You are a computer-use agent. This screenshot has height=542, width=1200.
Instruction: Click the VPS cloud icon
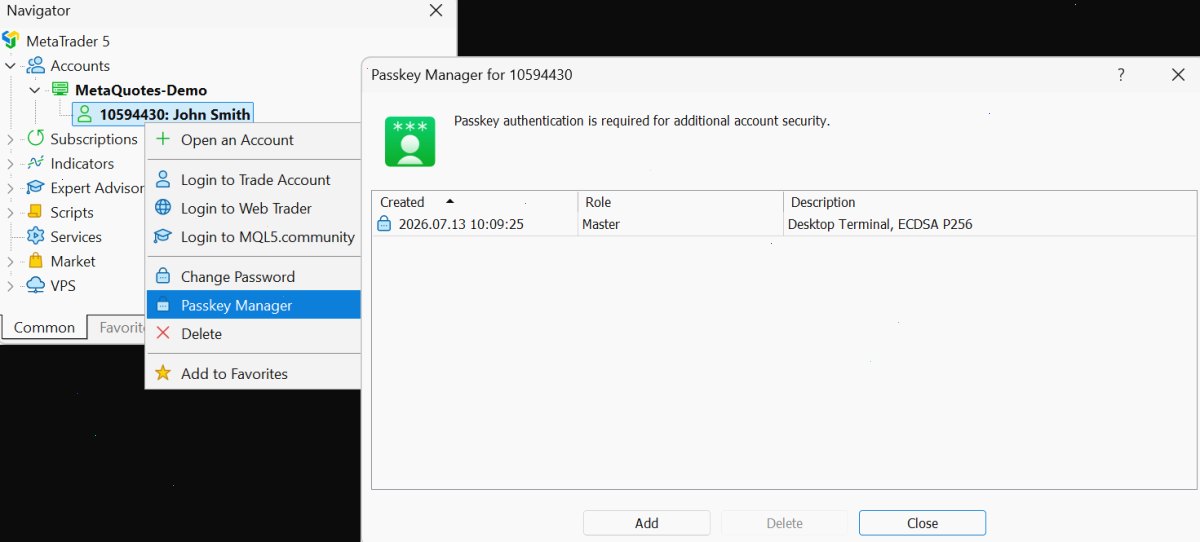pos(35,285)
